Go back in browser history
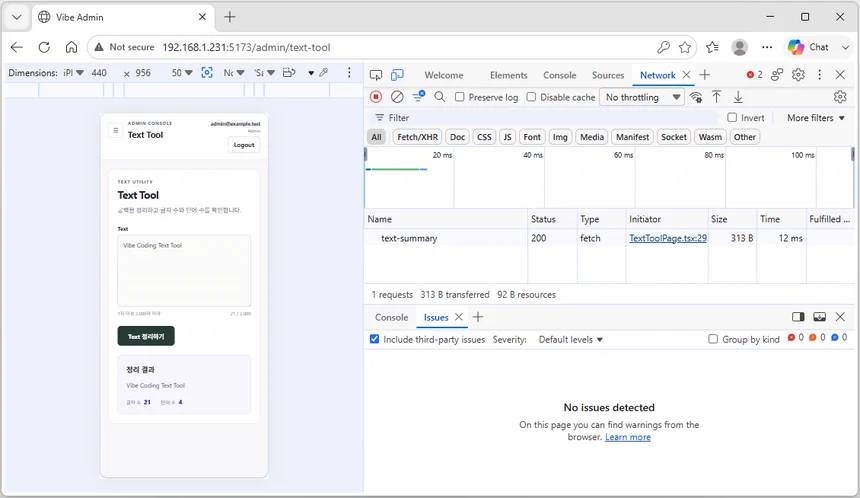Screen dimensions: 860x498 (17, 47)
